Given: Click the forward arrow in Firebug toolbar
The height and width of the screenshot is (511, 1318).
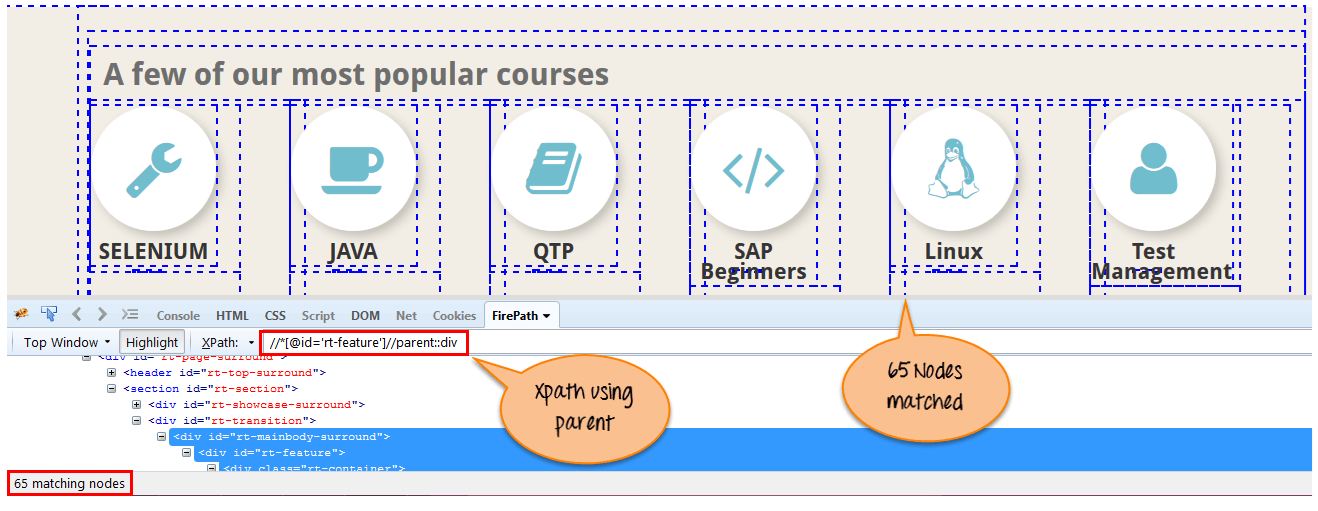Looking at the screenshot, I should point(102,315).
